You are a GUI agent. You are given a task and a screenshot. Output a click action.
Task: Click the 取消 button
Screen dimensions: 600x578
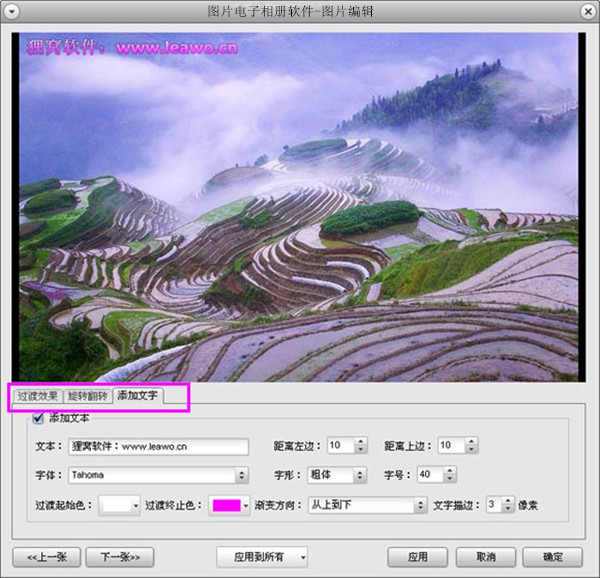tap(486, 557)
